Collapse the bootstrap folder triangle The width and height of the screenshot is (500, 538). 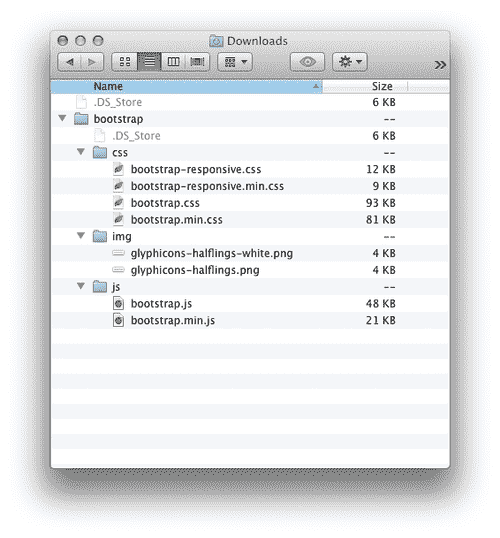pyautogui.click(x=62, y=118)
